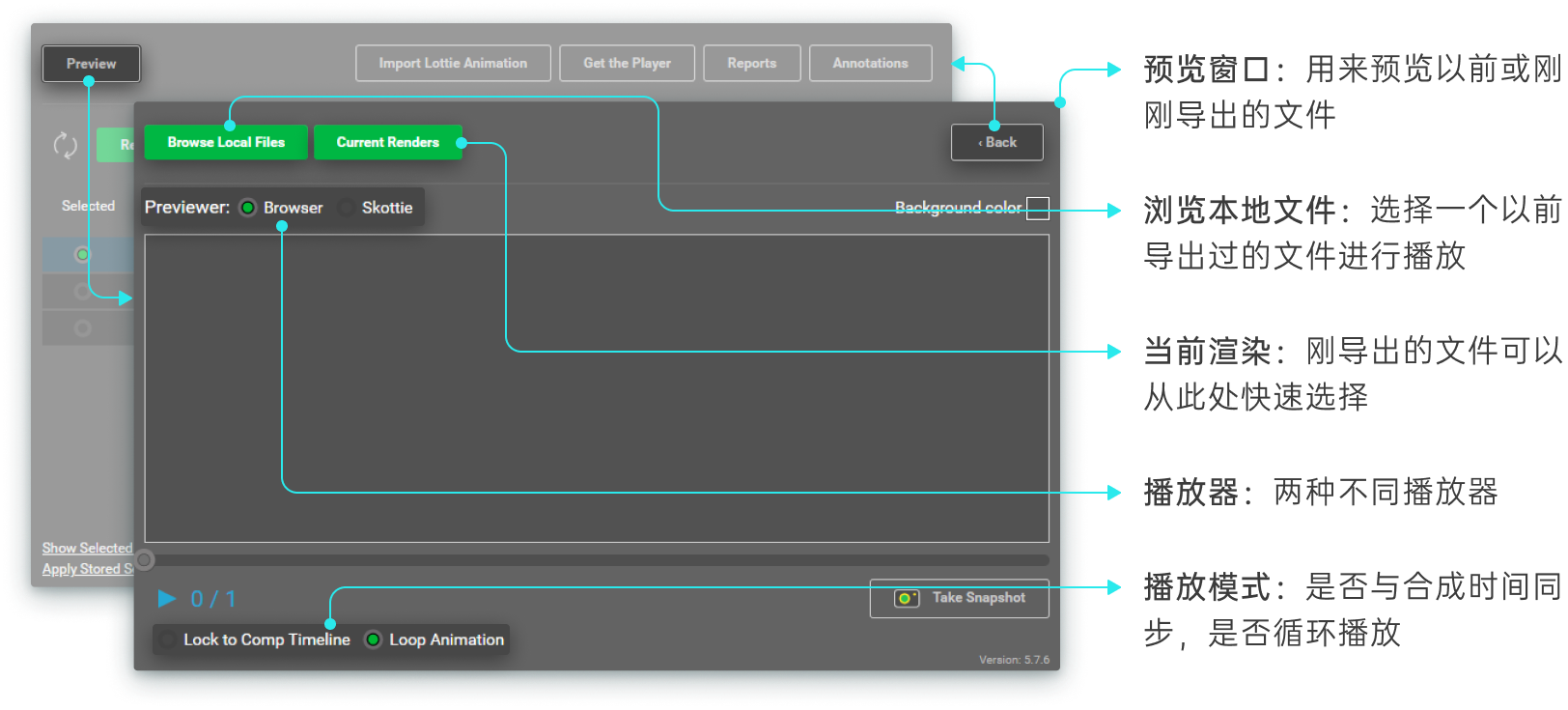Open the Annotations section
1568x710 pixels.
click(x=870, y=64)
